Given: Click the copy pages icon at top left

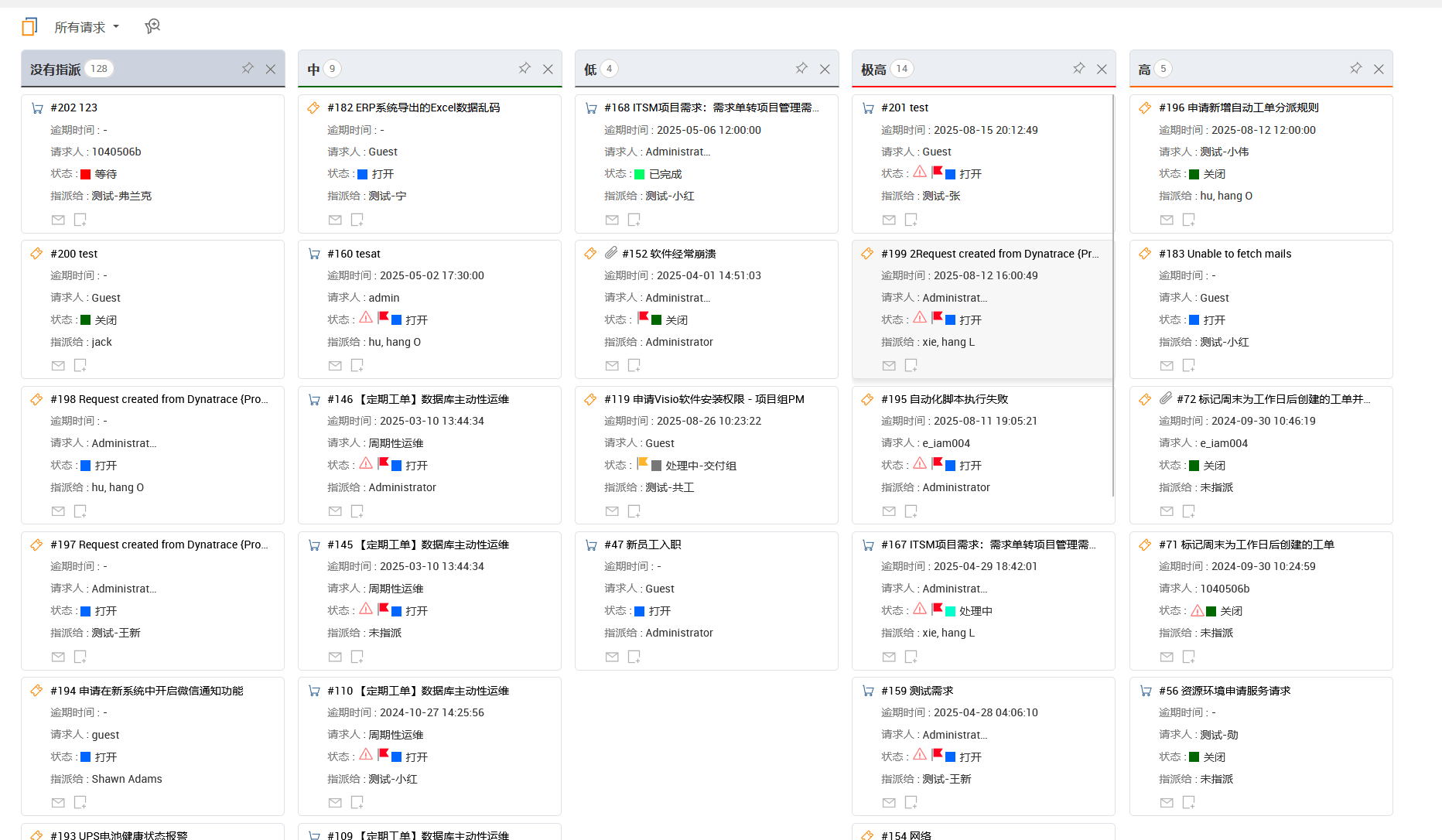Looking at the screenshot, I should [x=29, y=27].
